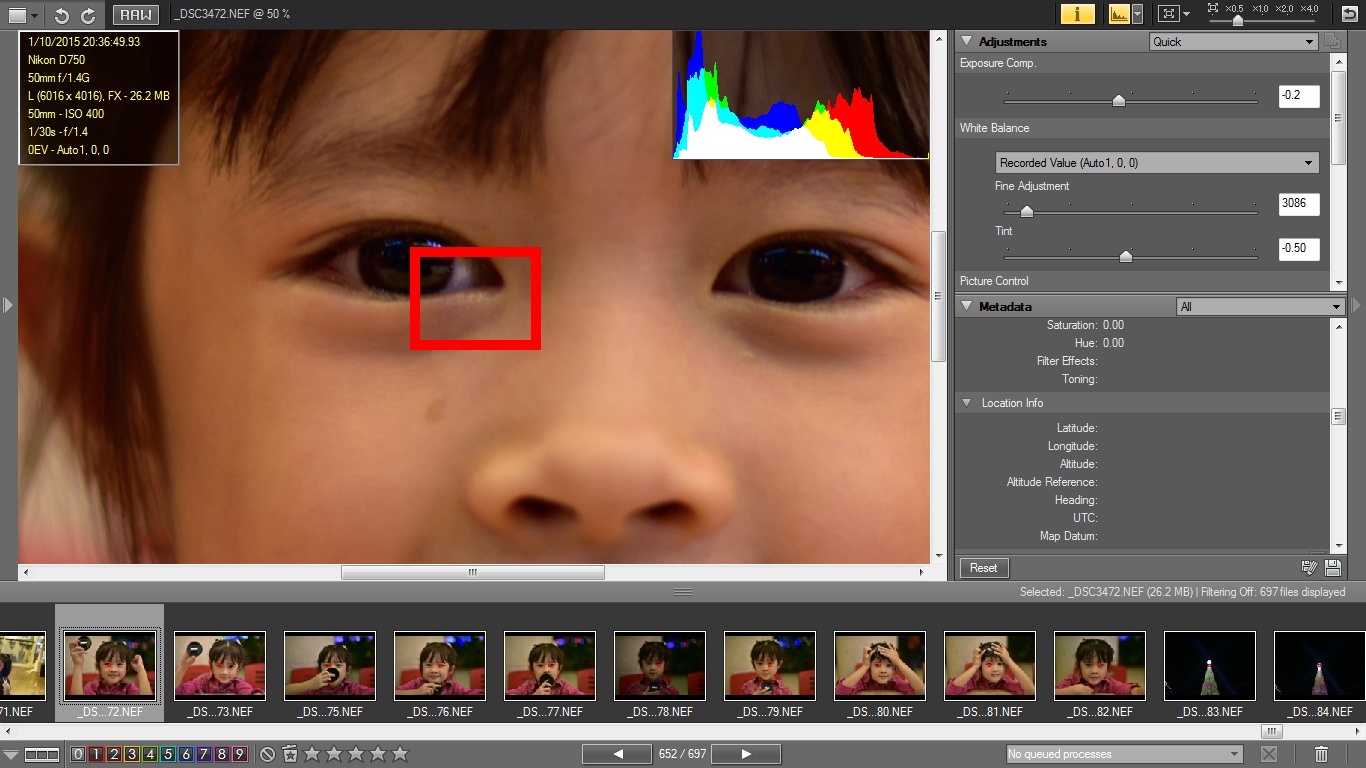Click the Reset button

[x=983, y=568]
